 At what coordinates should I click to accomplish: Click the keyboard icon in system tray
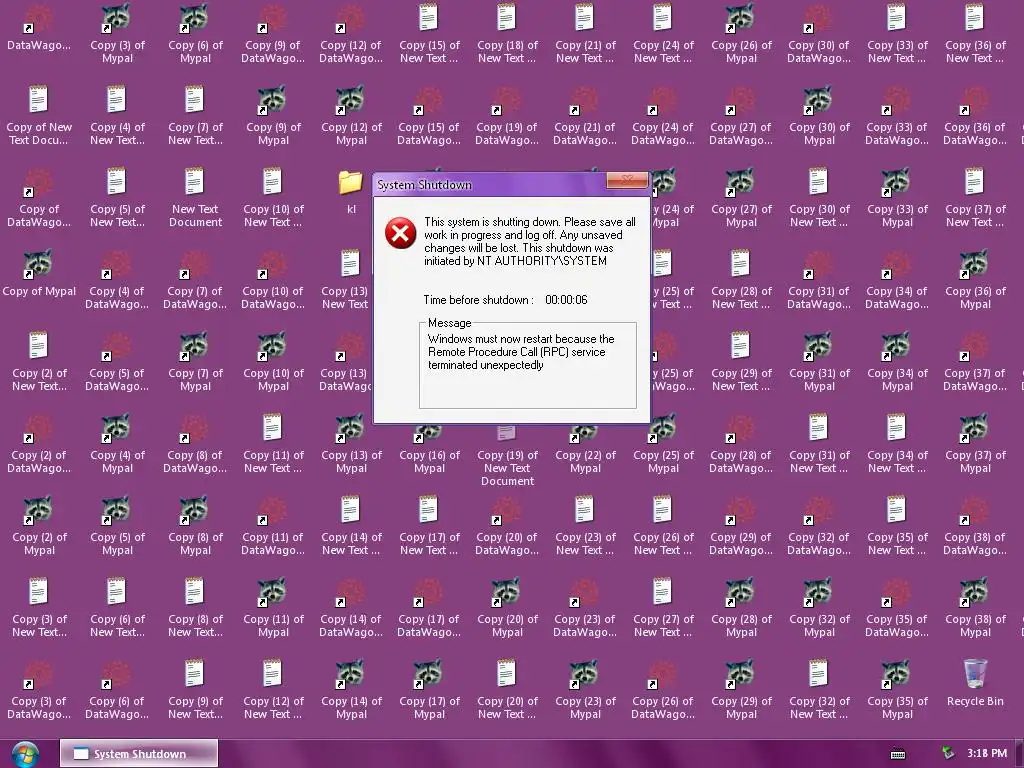point(898,754)
